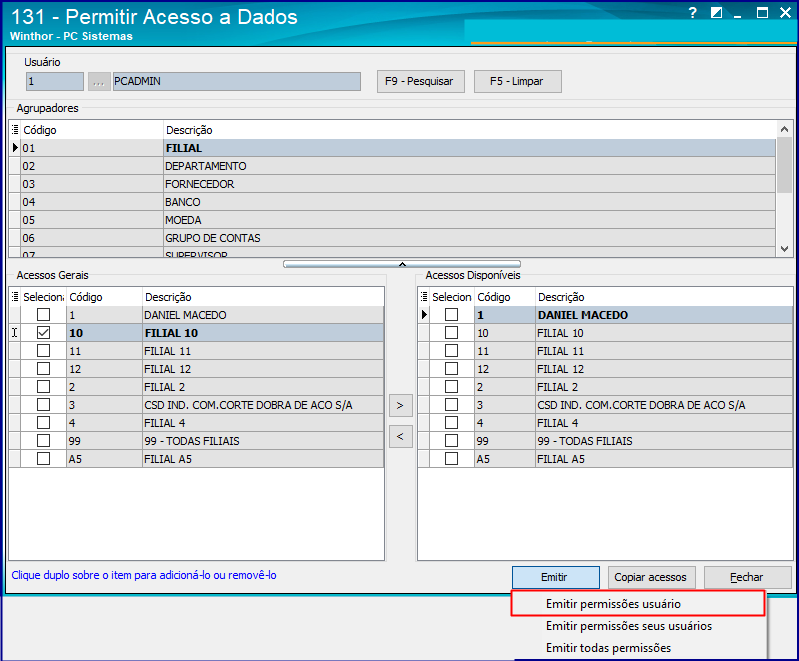Check FILIAL 4 in Acessos Gerais
The width and height of the screenshot is (799, 661).
point(43,422)
